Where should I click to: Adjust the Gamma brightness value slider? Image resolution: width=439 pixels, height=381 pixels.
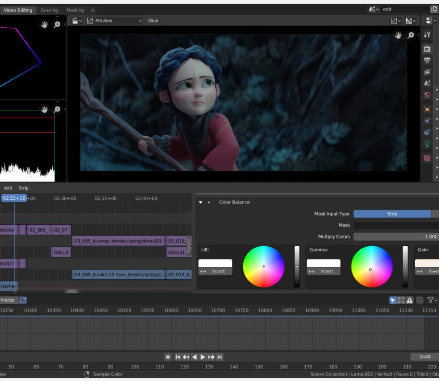pos(405,266)
